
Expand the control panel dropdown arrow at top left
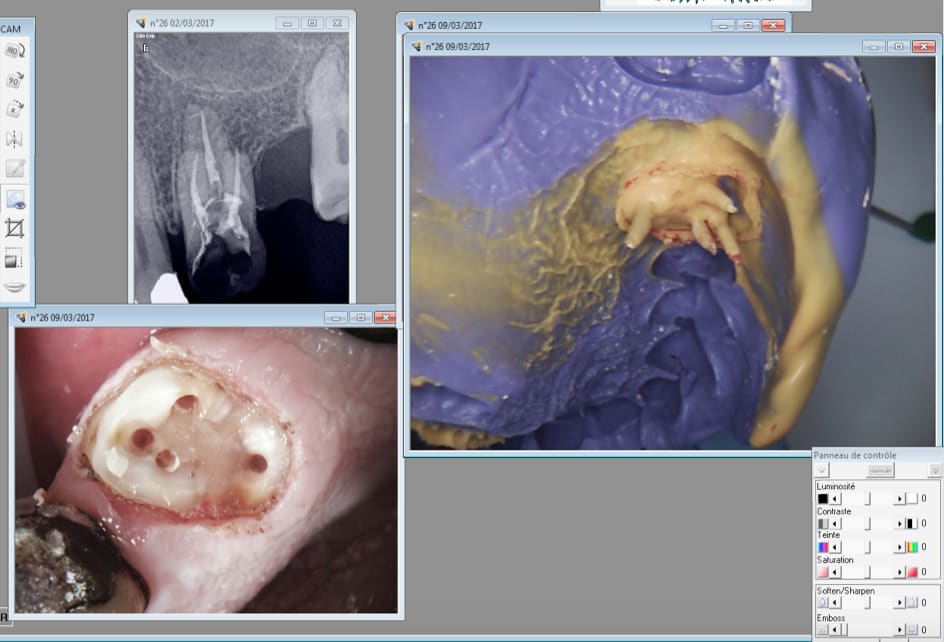tap(821, 470)
